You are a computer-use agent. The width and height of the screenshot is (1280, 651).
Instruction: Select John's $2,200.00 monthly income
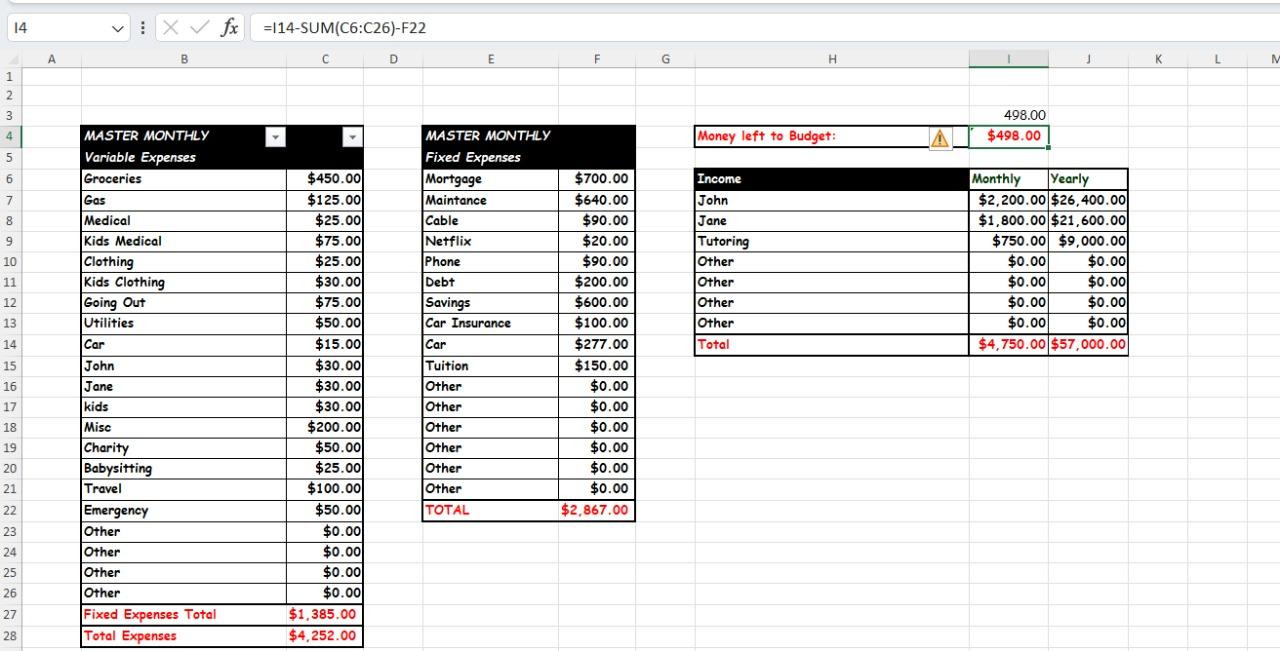1009,200
